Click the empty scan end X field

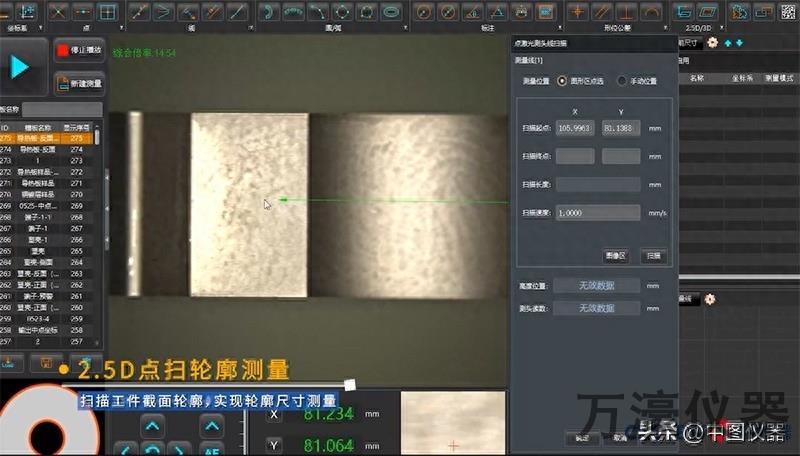point(575,156)
